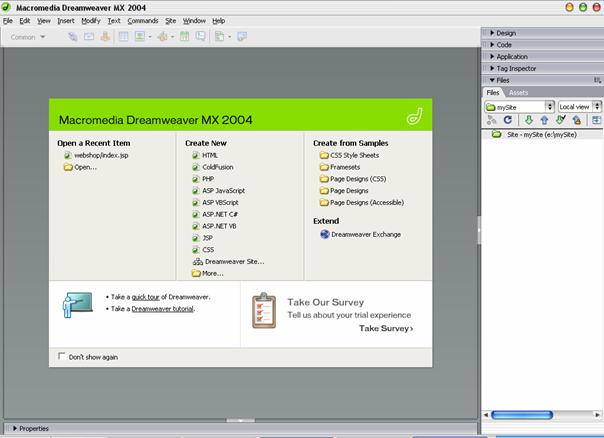Expand the Properties panel
The height and width of the screenshot is (438, 604).
coord(15,428)
